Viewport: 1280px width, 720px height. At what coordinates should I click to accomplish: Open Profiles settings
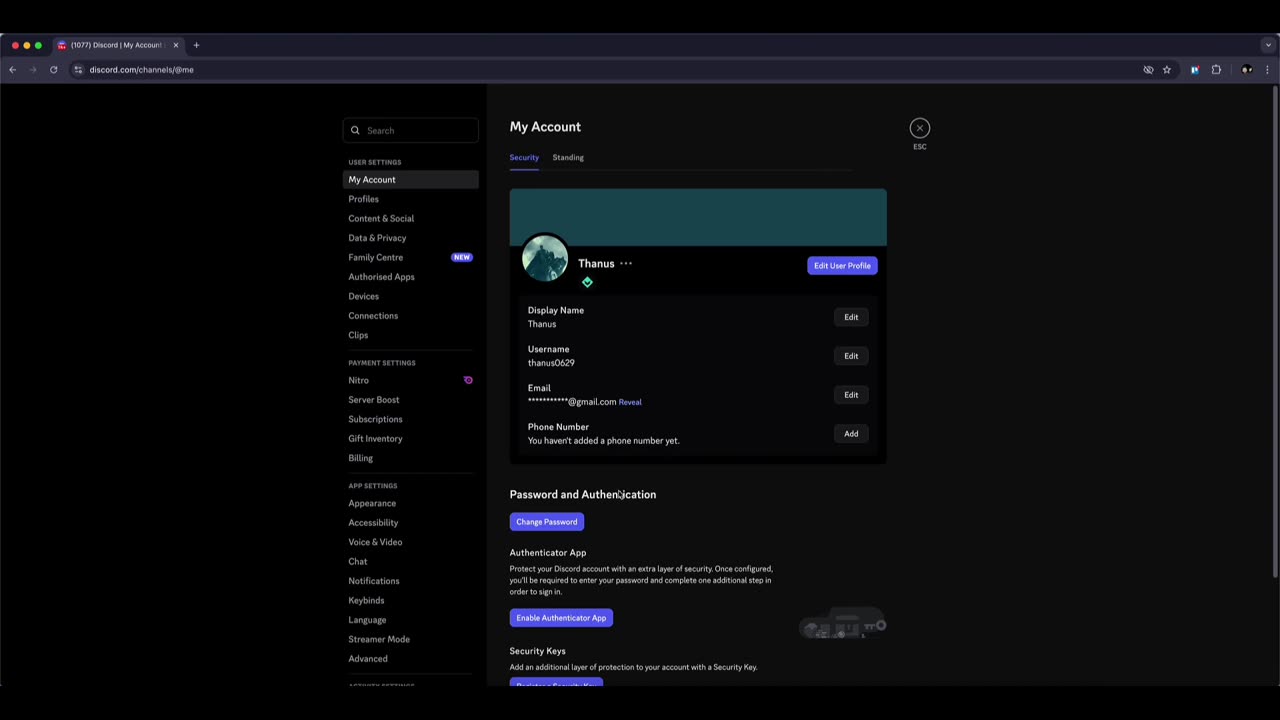[411, 199]
